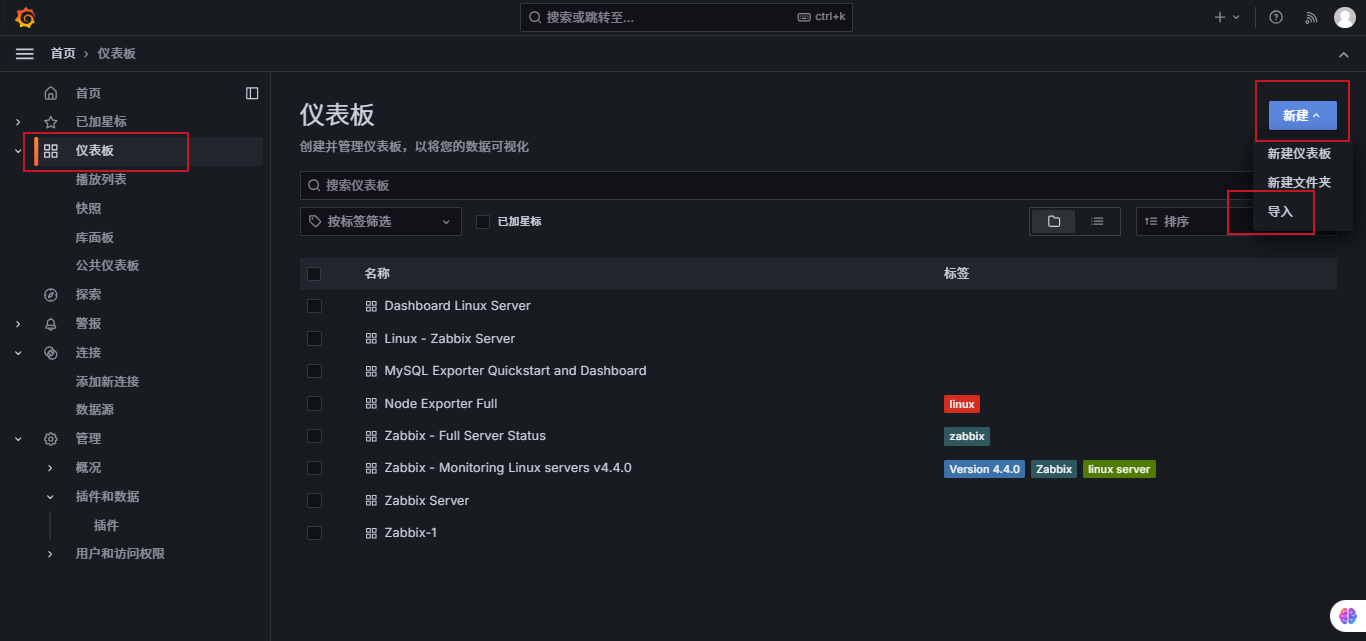The width and height of the screenshot is (1366, 641).
Task: Collapse the 仪表板 sidebar section
Action: 18,151
